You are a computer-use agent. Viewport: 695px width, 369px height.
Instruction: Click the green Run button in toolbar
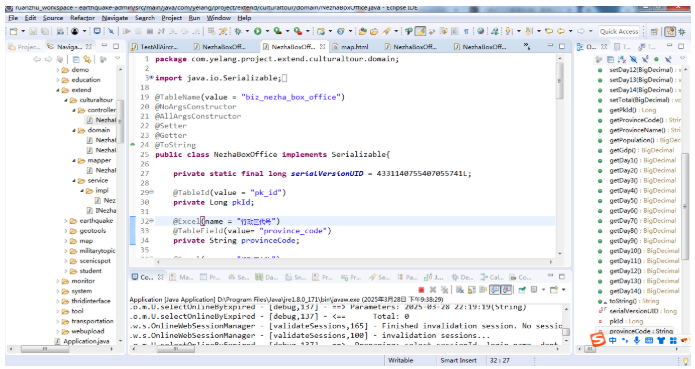pos(258,31)
